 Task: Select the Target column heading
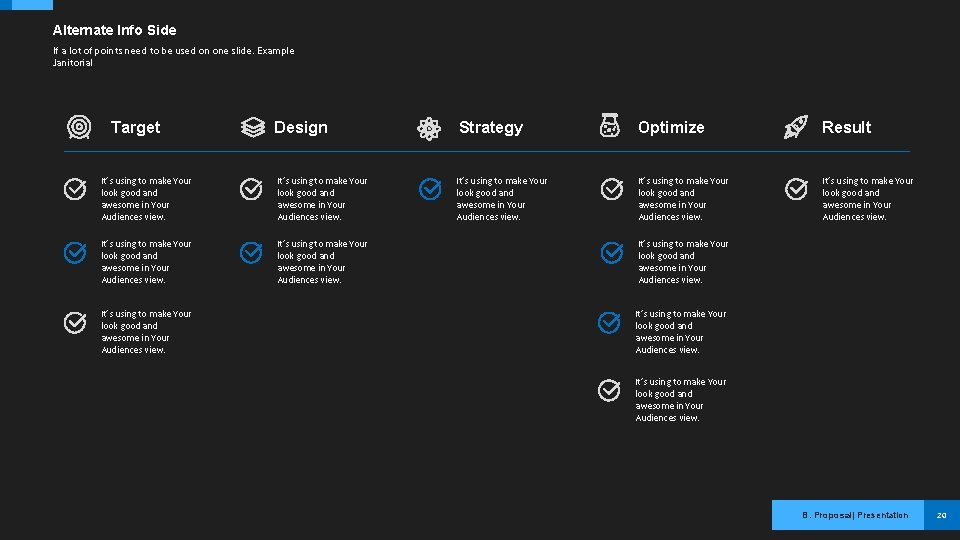(x=135, y=128)
